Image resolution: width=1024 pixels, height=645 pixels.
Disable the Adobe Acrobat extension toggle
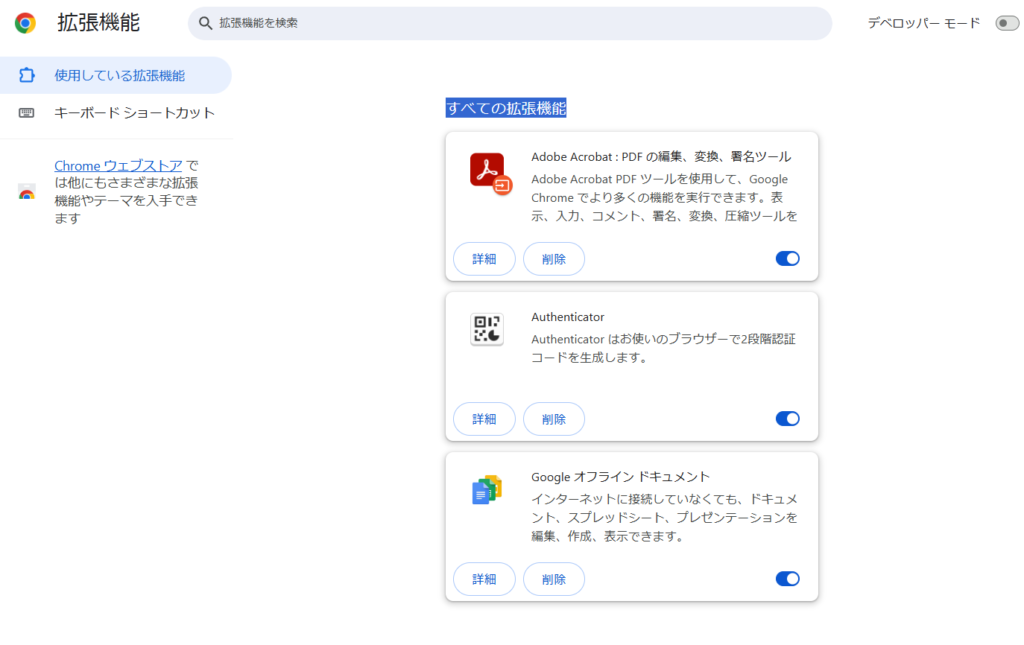click(787, 258)
